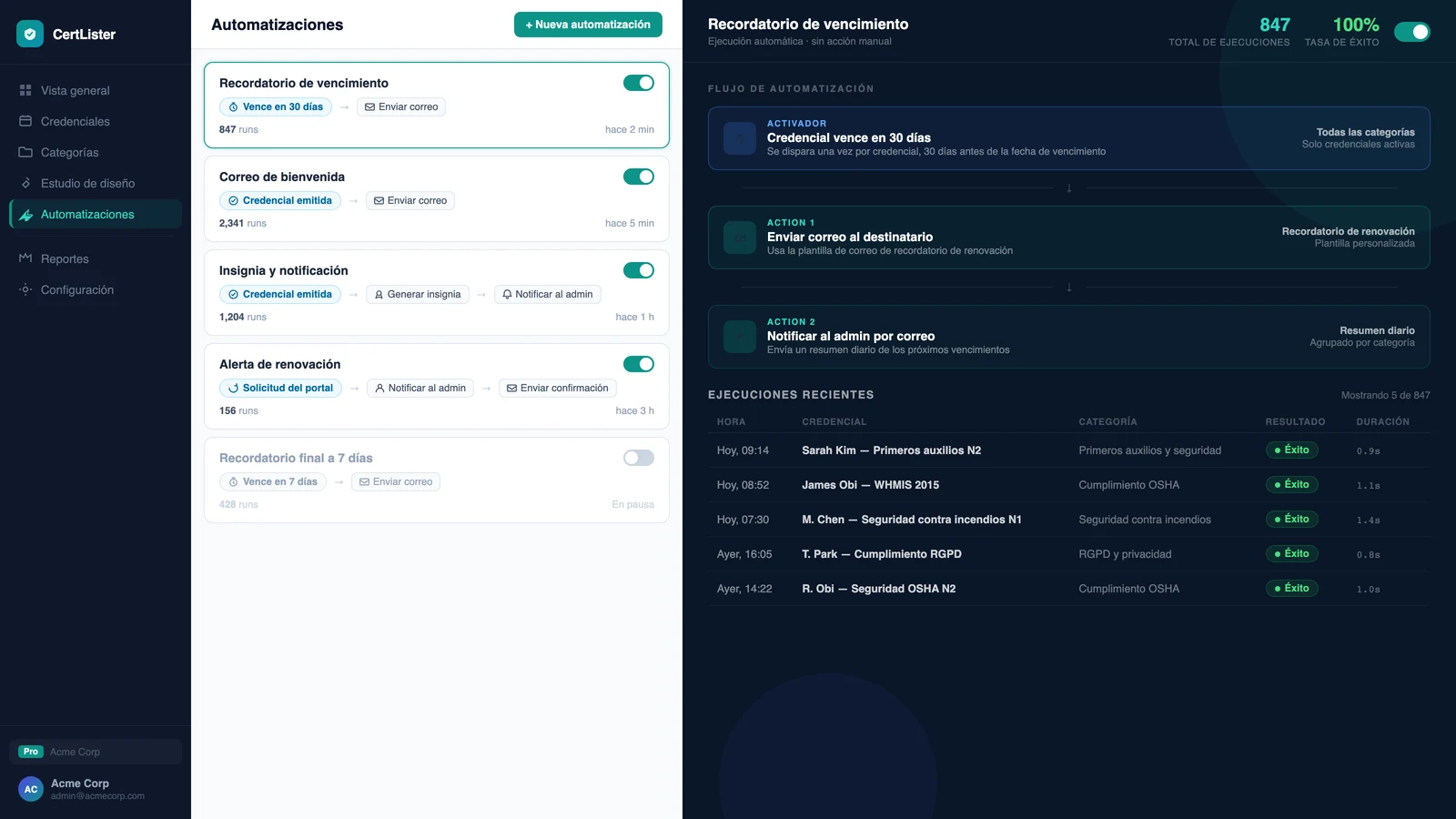Toggle off Recordatorio de vencimiento in the list
1456x819 pixels.
point(639,83)
